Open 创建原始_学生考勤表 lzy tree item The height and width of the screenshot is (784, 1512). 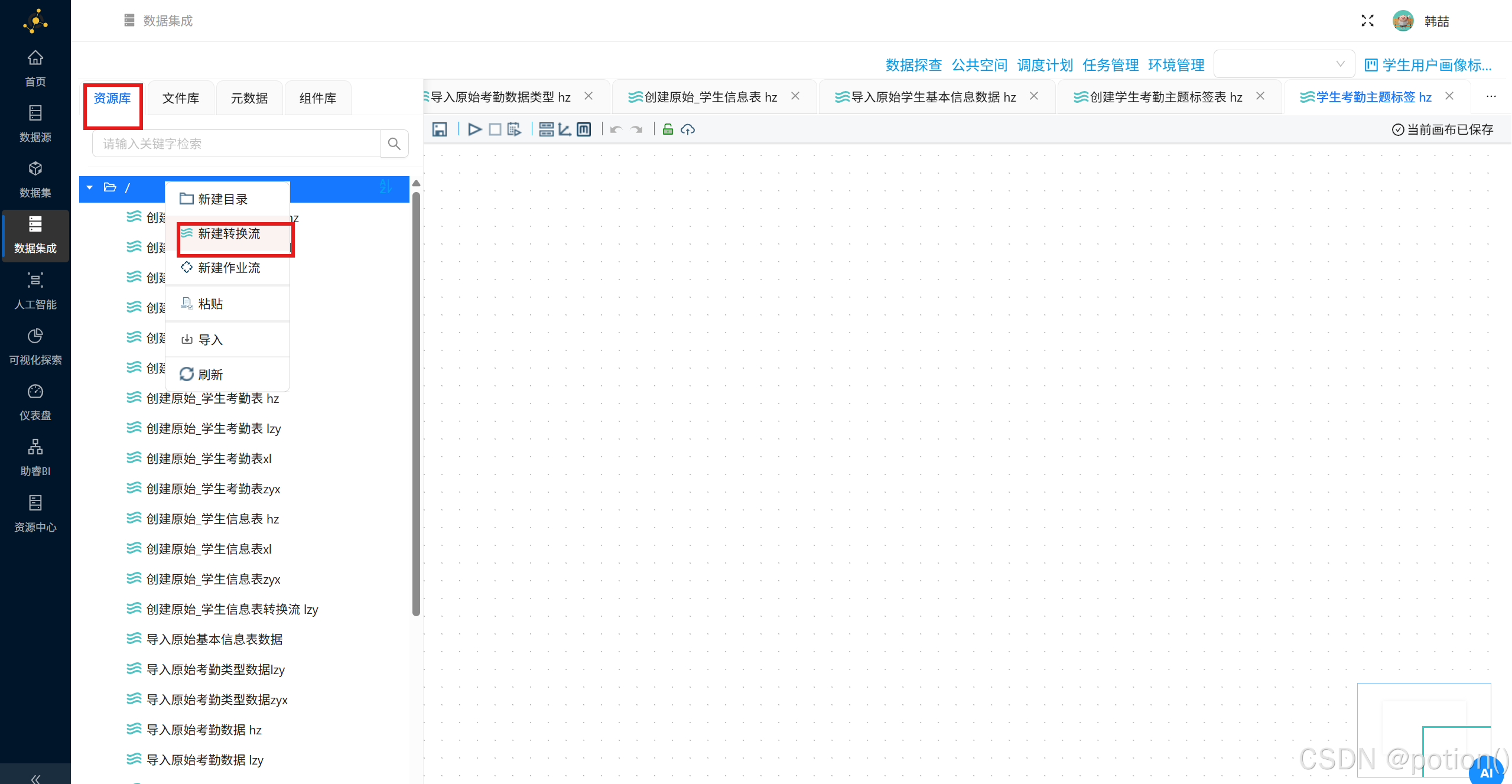[213, 428]
